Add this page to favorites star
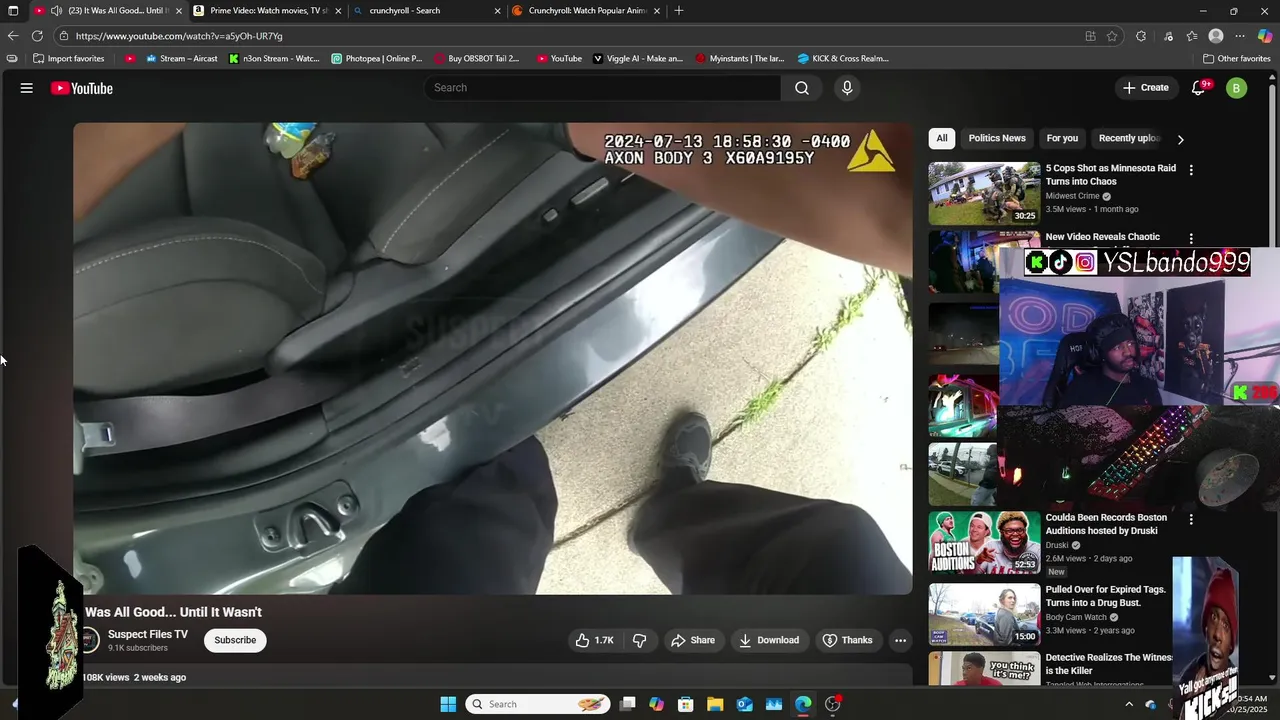The image size is (1280, 720). coord(1112,36)
